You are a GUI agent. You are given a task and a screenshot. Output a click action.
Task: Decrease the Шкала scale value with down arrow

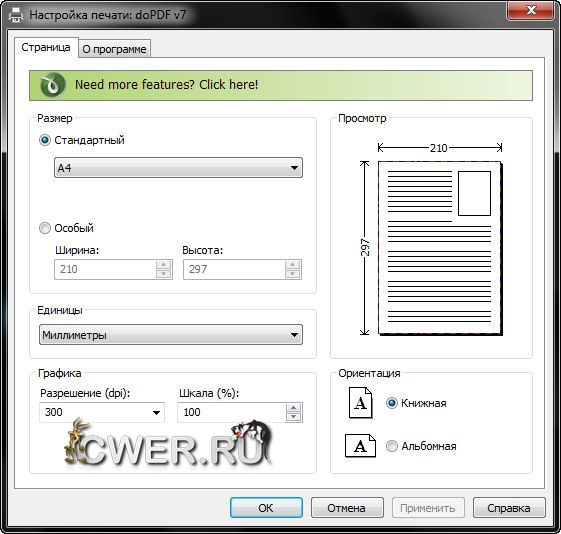point(294,417)
